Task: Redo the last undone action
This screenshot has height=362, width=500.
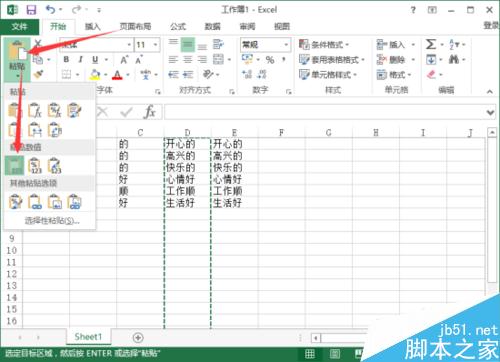Action: (x=76, y=10)
